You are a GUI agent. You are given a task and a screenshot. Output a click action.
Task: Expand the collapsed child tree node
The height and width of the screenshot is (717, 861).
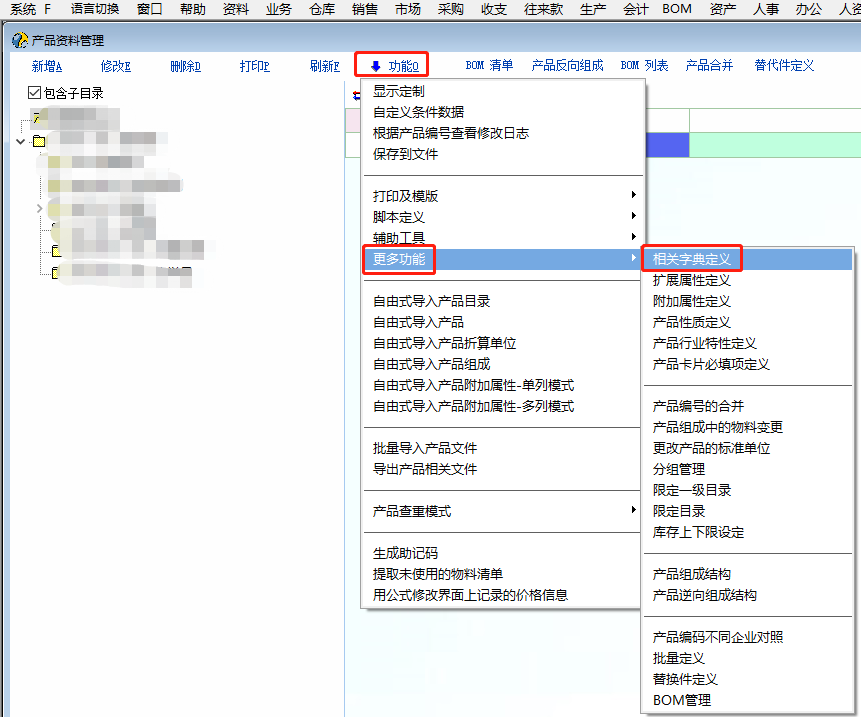tap(40, 209)
